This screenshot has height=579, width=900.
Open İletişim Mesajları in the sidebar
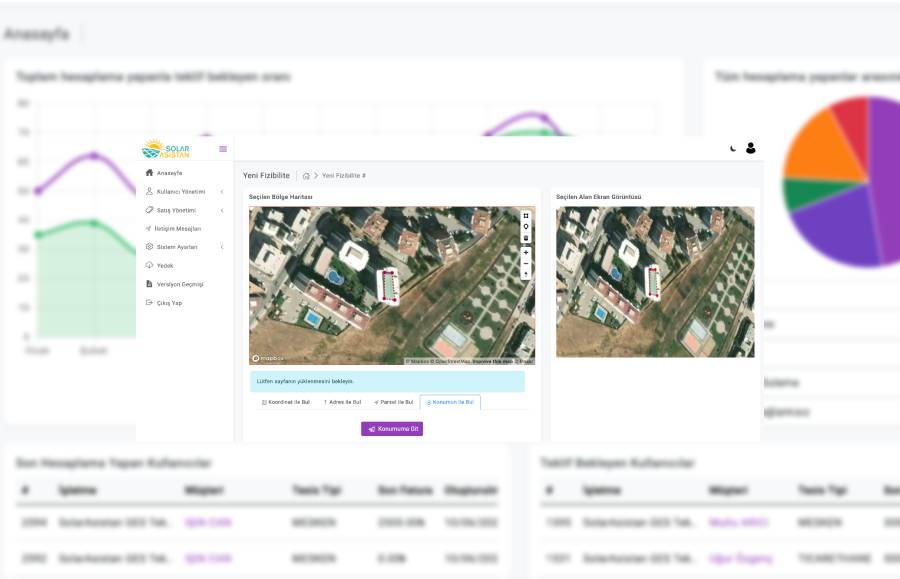coord(178,228)
